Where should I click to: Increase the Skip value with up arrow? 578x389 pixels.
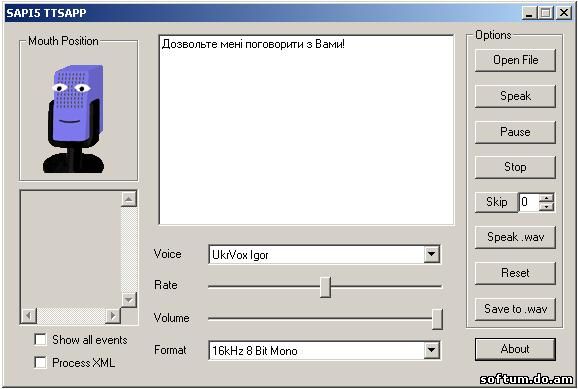[546, 198]
